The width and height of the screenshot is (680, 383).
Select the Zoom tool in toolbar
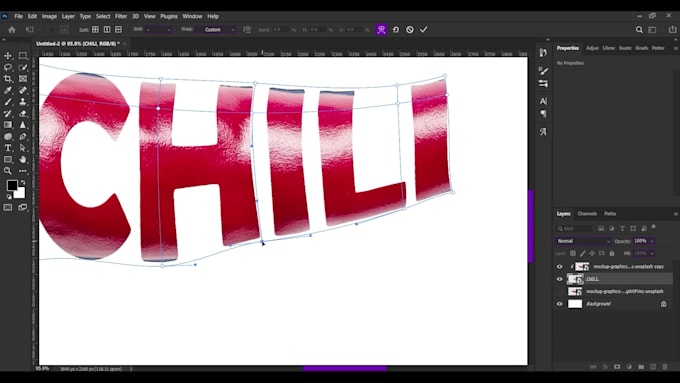(8, 171)
